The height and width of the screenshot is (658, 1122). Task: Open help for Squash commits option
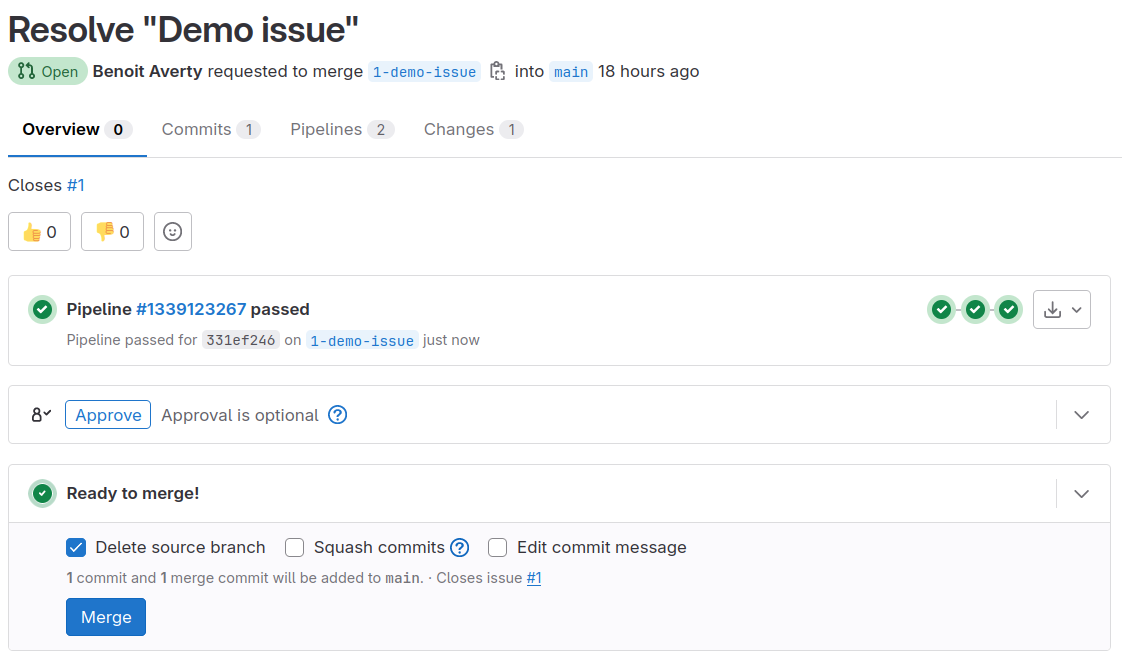(x=459, y=547)
